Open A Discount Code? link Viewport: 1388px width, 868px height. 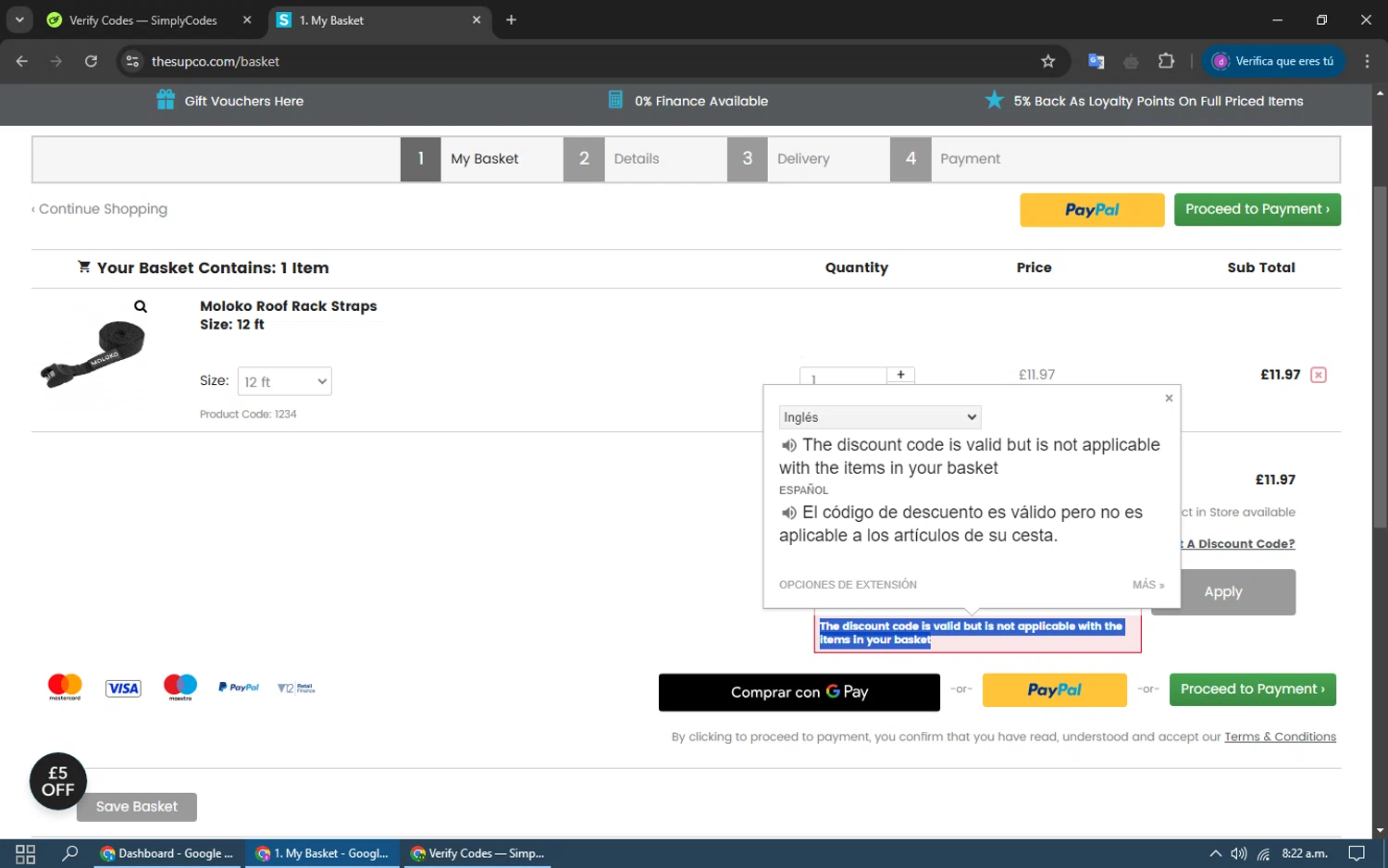[1240, 544]
